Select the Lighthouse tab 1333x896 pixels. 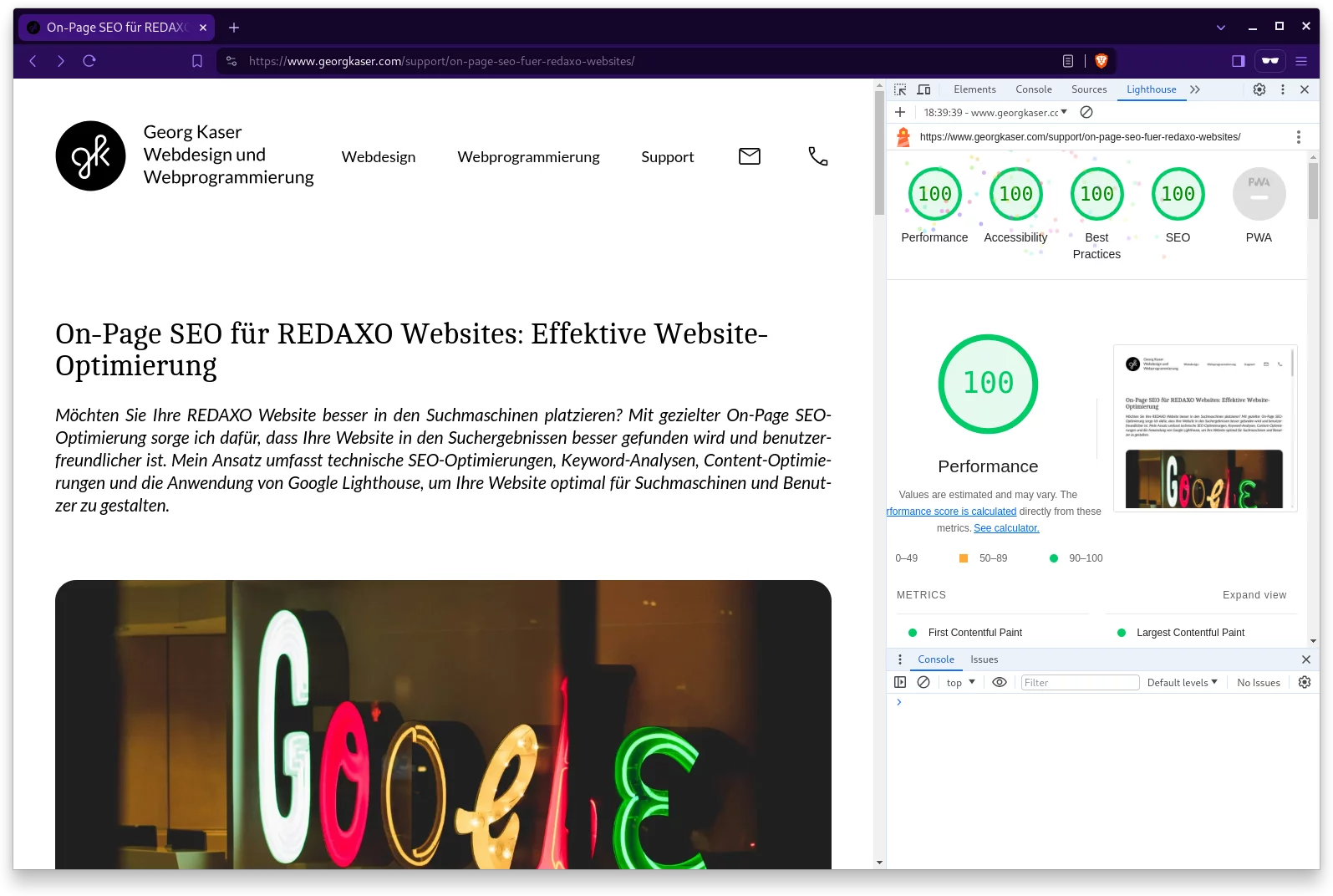click(1151, 89)
